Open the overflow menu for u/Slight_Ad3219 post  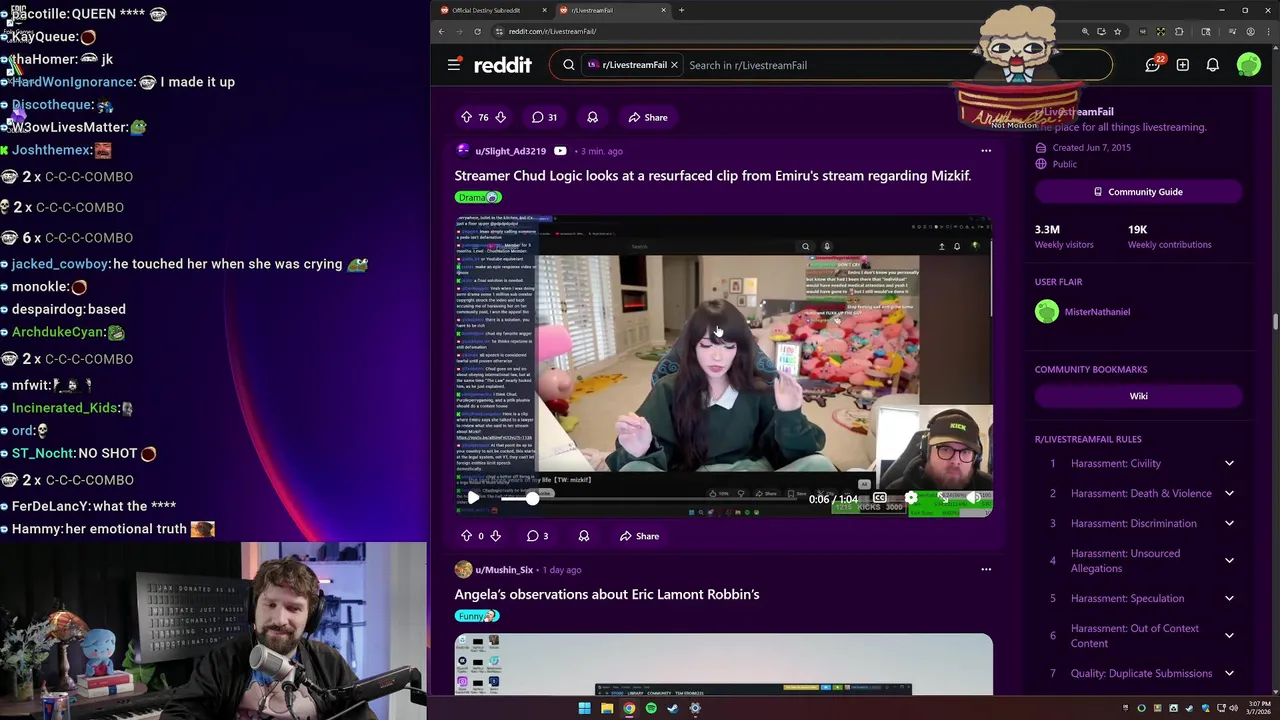click(x=986, y=151)
